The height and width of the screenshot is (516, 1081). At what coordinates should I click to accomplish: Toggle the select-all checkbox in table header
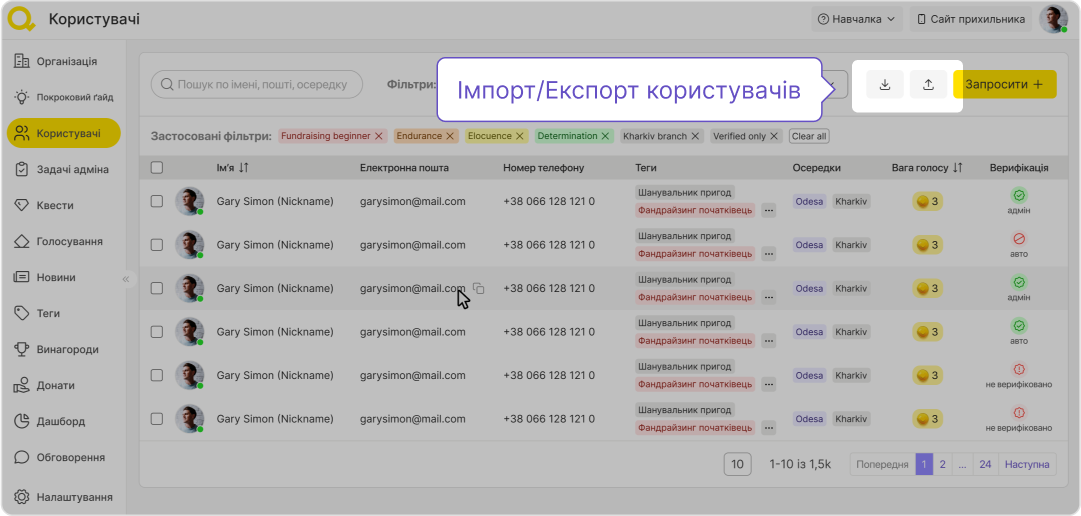157,168
